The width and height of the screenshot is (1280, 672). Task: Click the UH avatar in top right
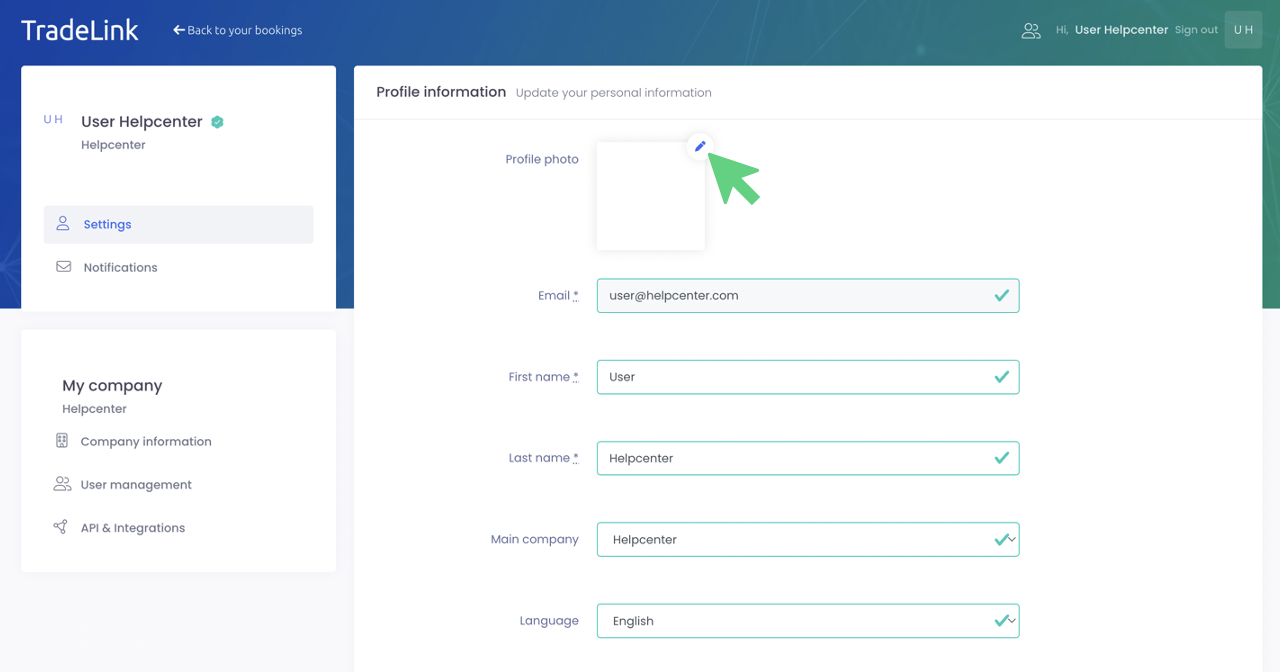pos(1243,30)
